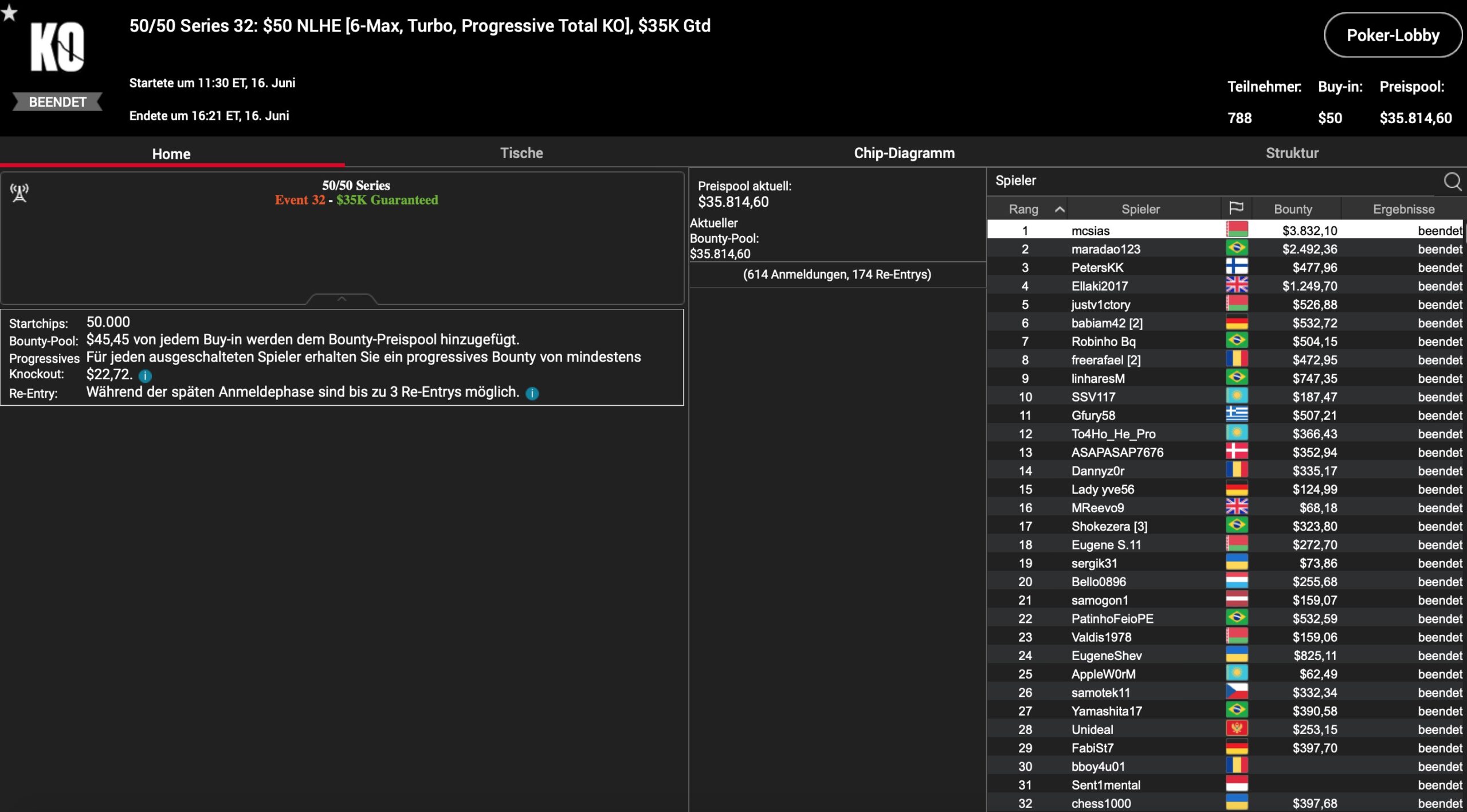This screenshot has height=812, width=1467.
Task: Select the Ellaki2017 player row
Action: (1099, 286)
